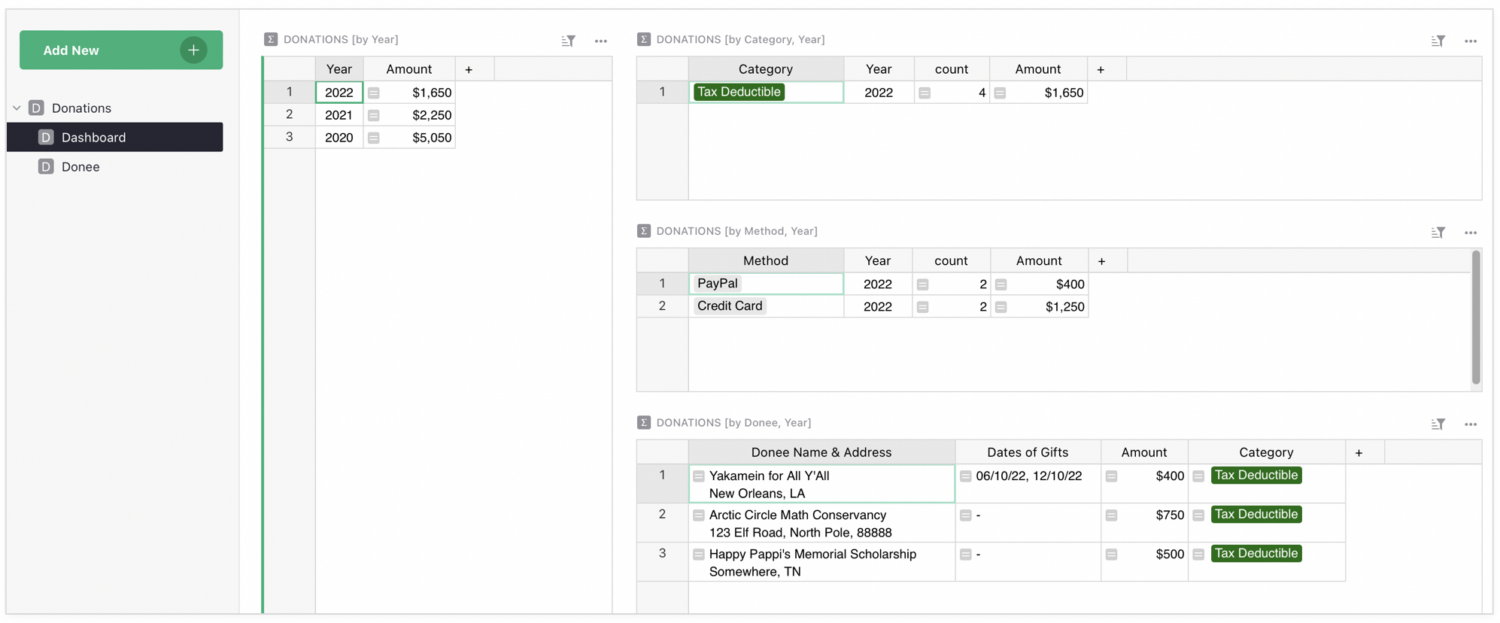Add a column to the by Year table
This screenshot has height=623, width=1500.
[x=469, y=69]
